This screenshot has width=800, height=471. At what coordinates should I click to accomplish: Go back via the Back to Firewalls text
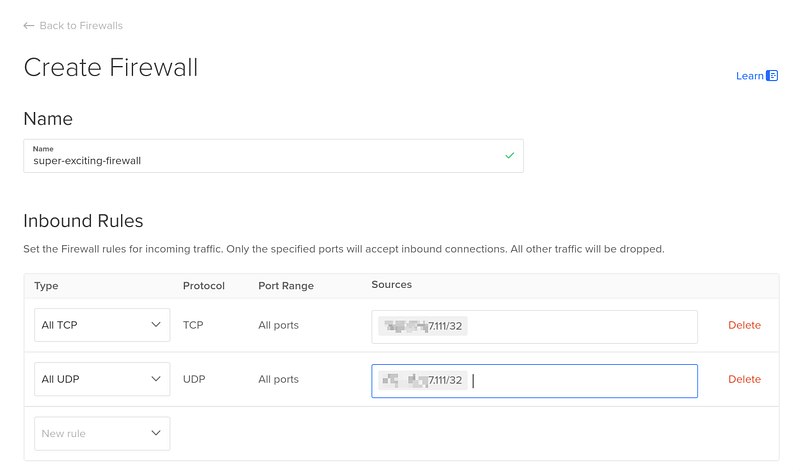tap(81, 26)
